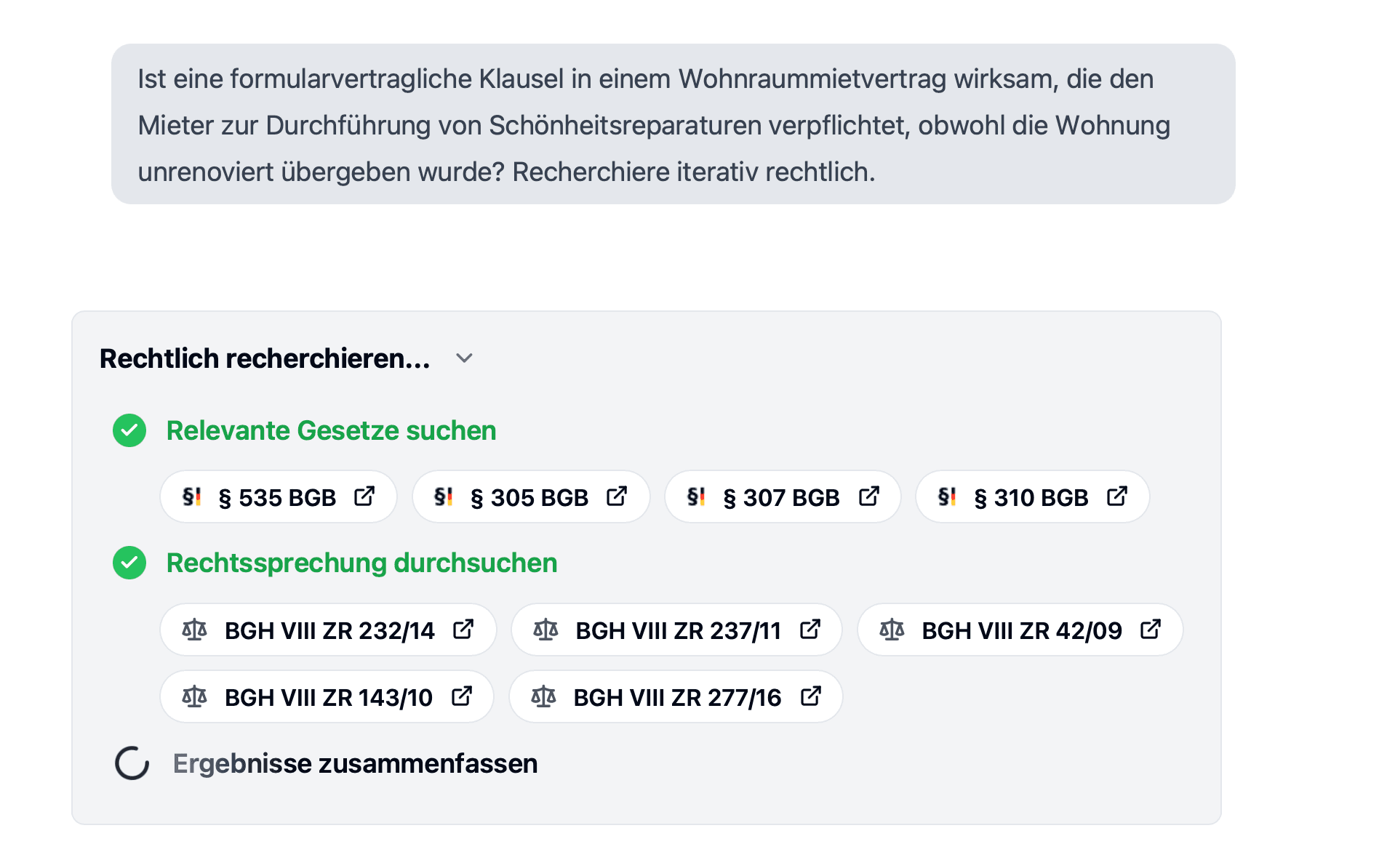
Task: Open the external link for § 310 BGB
Action: point(1118,497)
